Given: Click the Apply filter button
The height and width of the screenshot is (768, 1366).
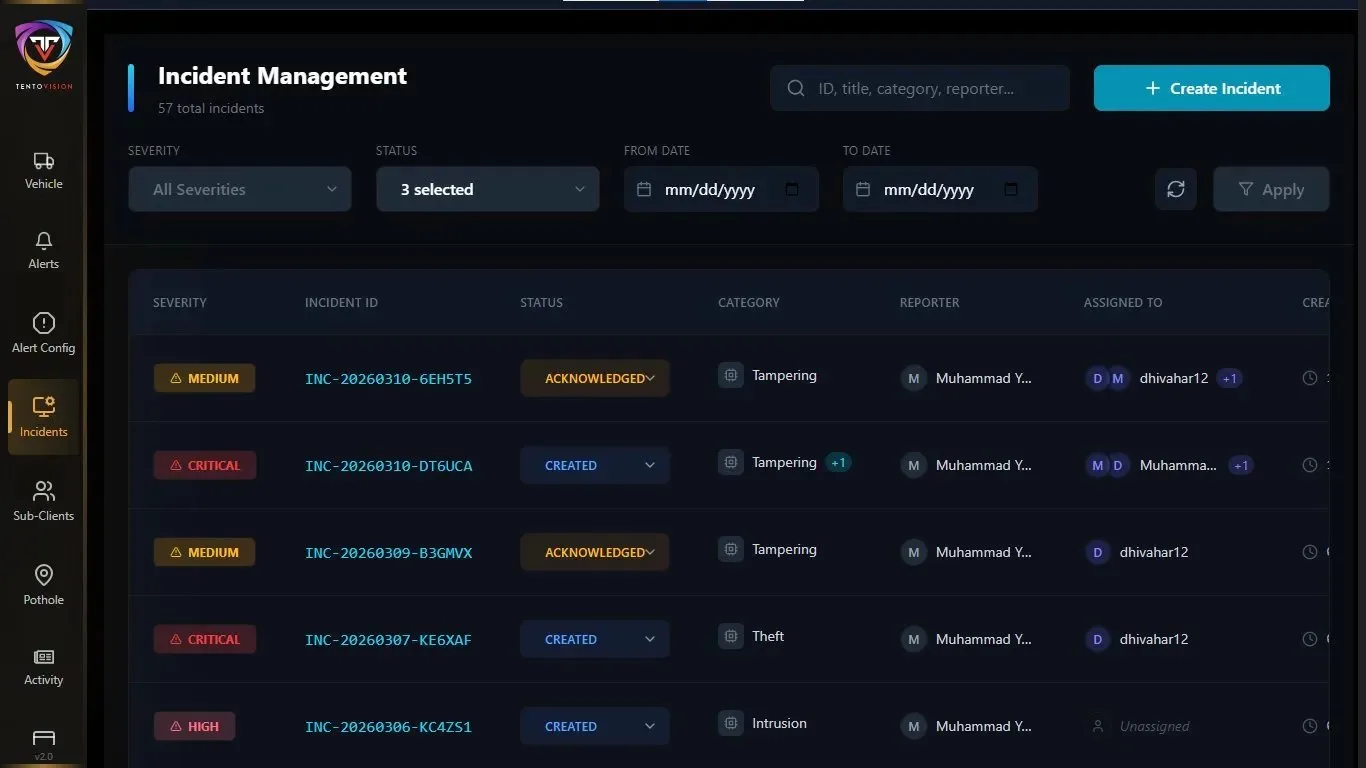Looking at the screenshot, I should pos(1271,189).
